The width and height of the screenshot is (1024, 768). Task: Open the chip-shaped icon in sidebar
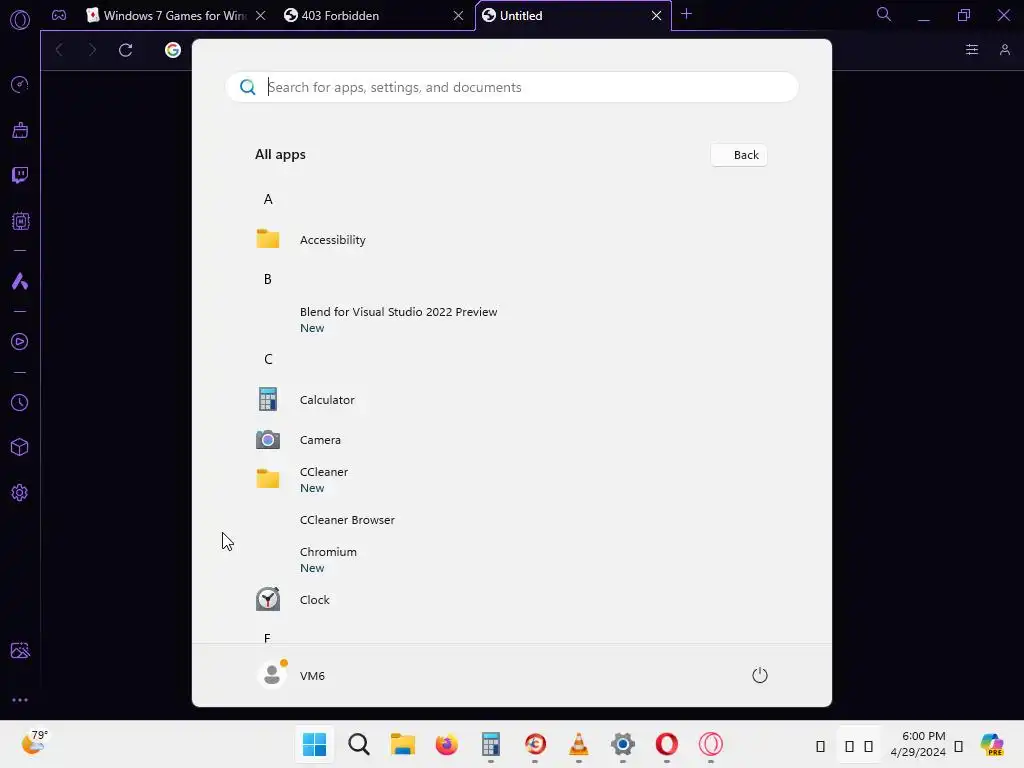[20, 221]
